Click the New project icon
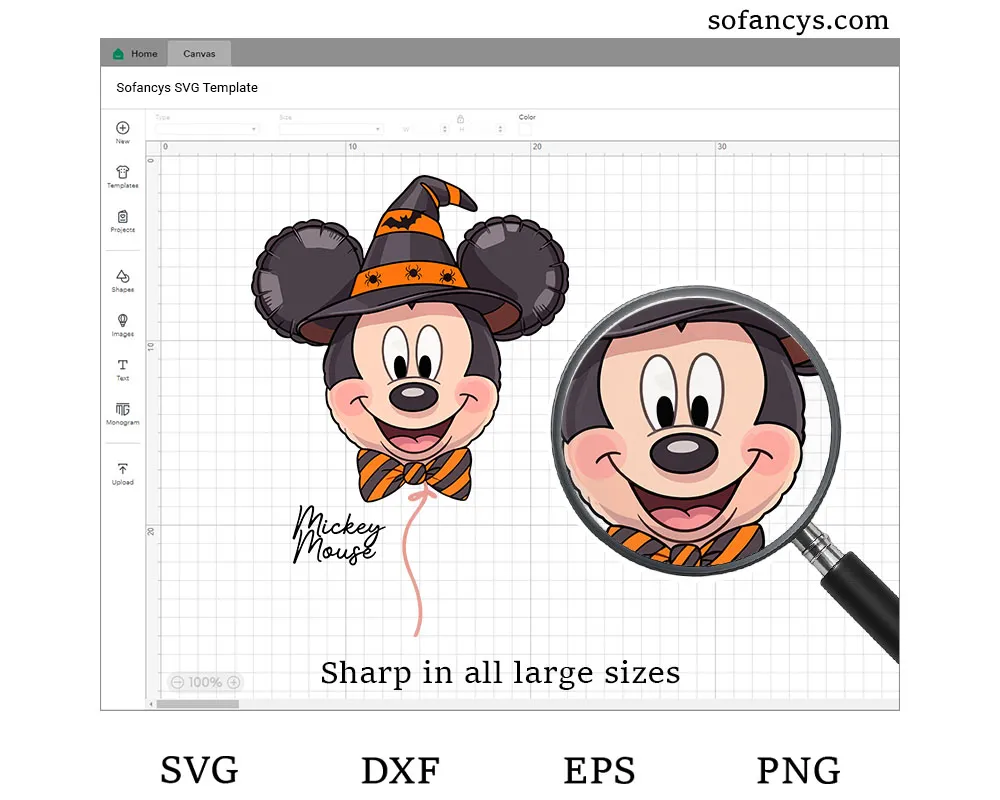This screenshot has width=1000, height=800. [x=122, y=128]
